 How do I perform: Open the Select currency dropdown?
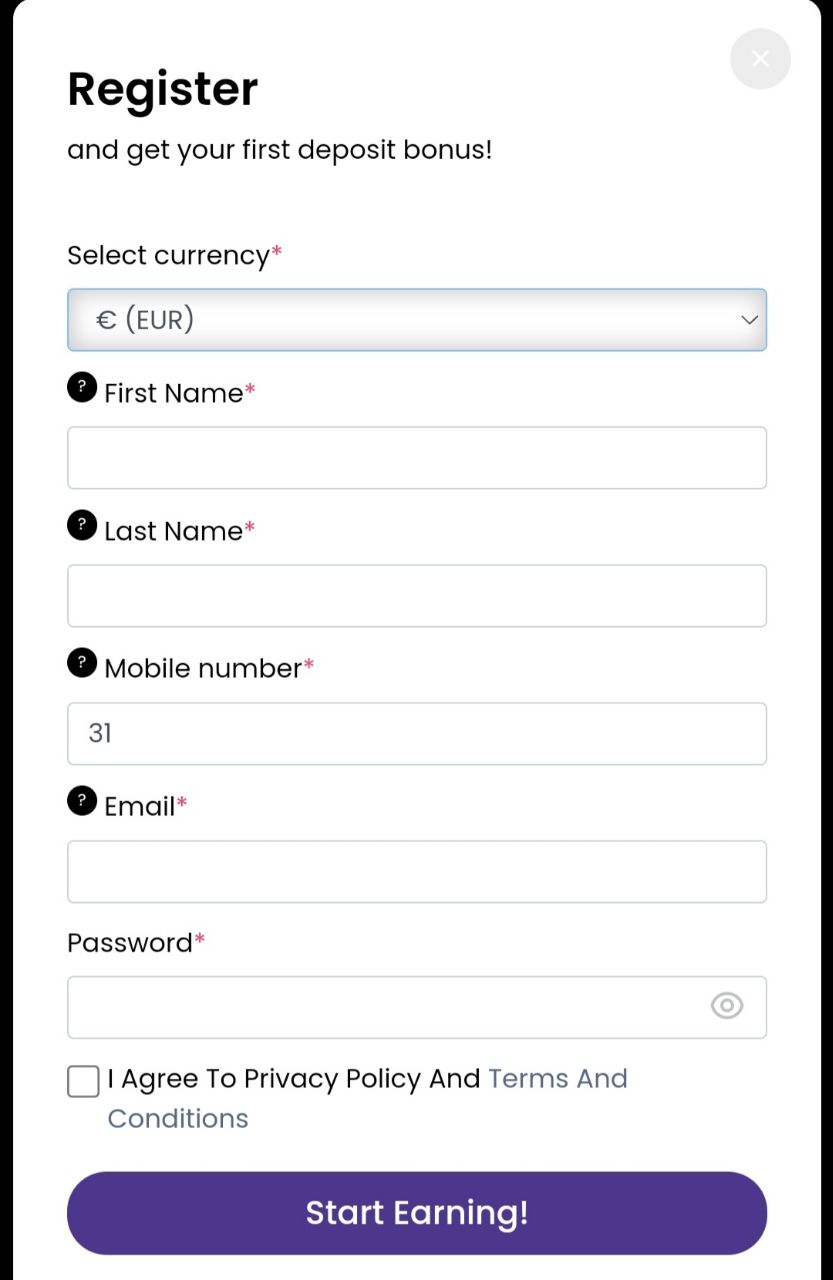click(400, 320)
